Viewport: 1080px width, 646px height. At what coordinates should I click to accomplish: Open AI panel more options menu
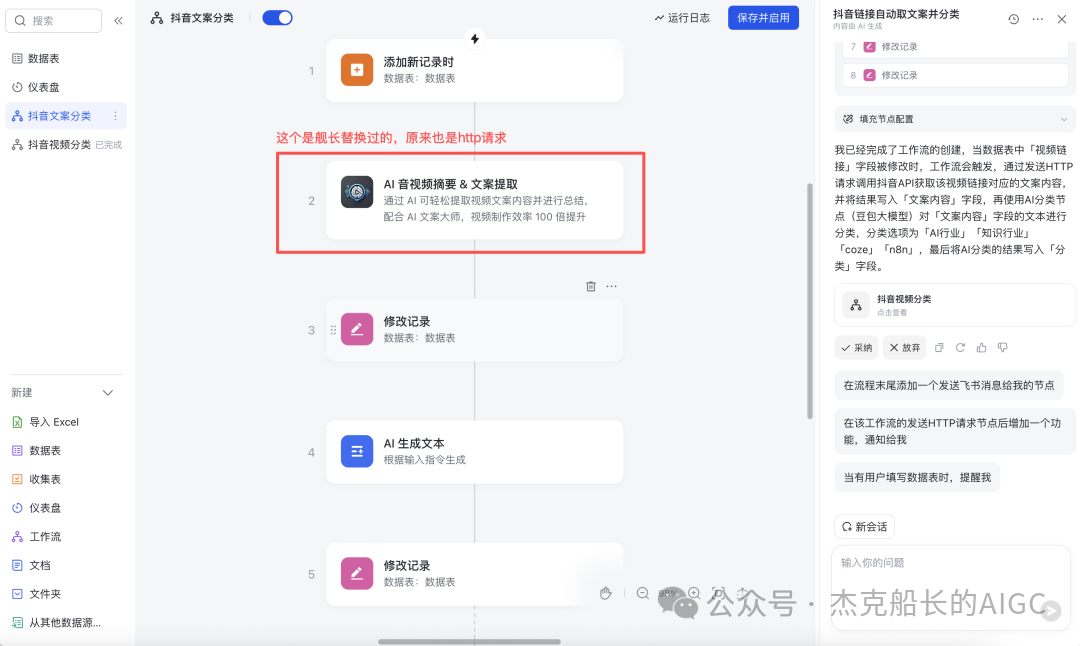[1037, 19]
